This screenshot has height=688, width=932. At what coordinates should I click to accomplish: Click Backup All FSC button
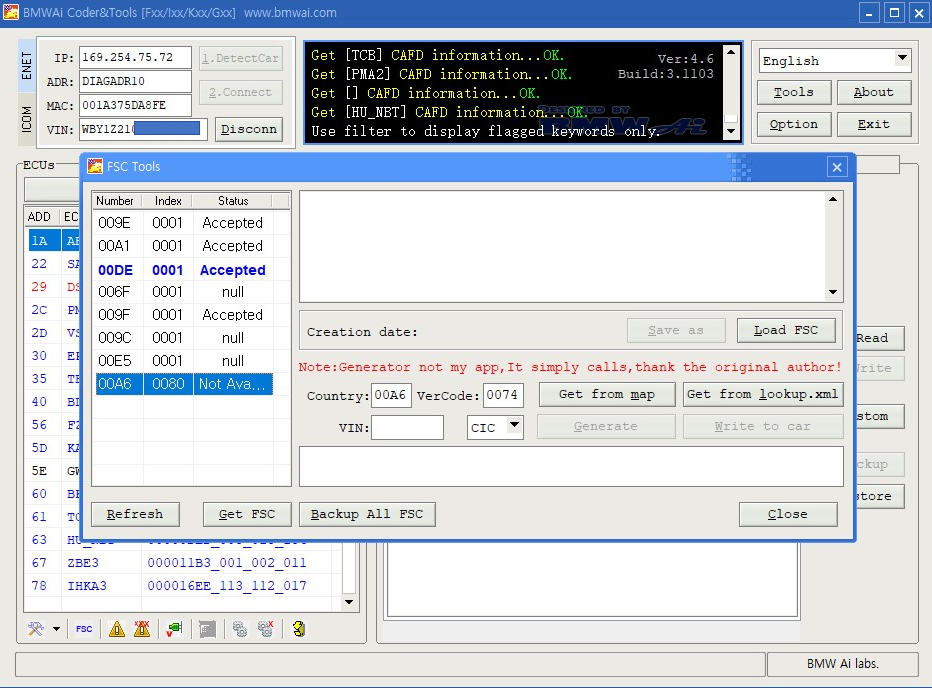pyautogui.click(x=367, y=514)
